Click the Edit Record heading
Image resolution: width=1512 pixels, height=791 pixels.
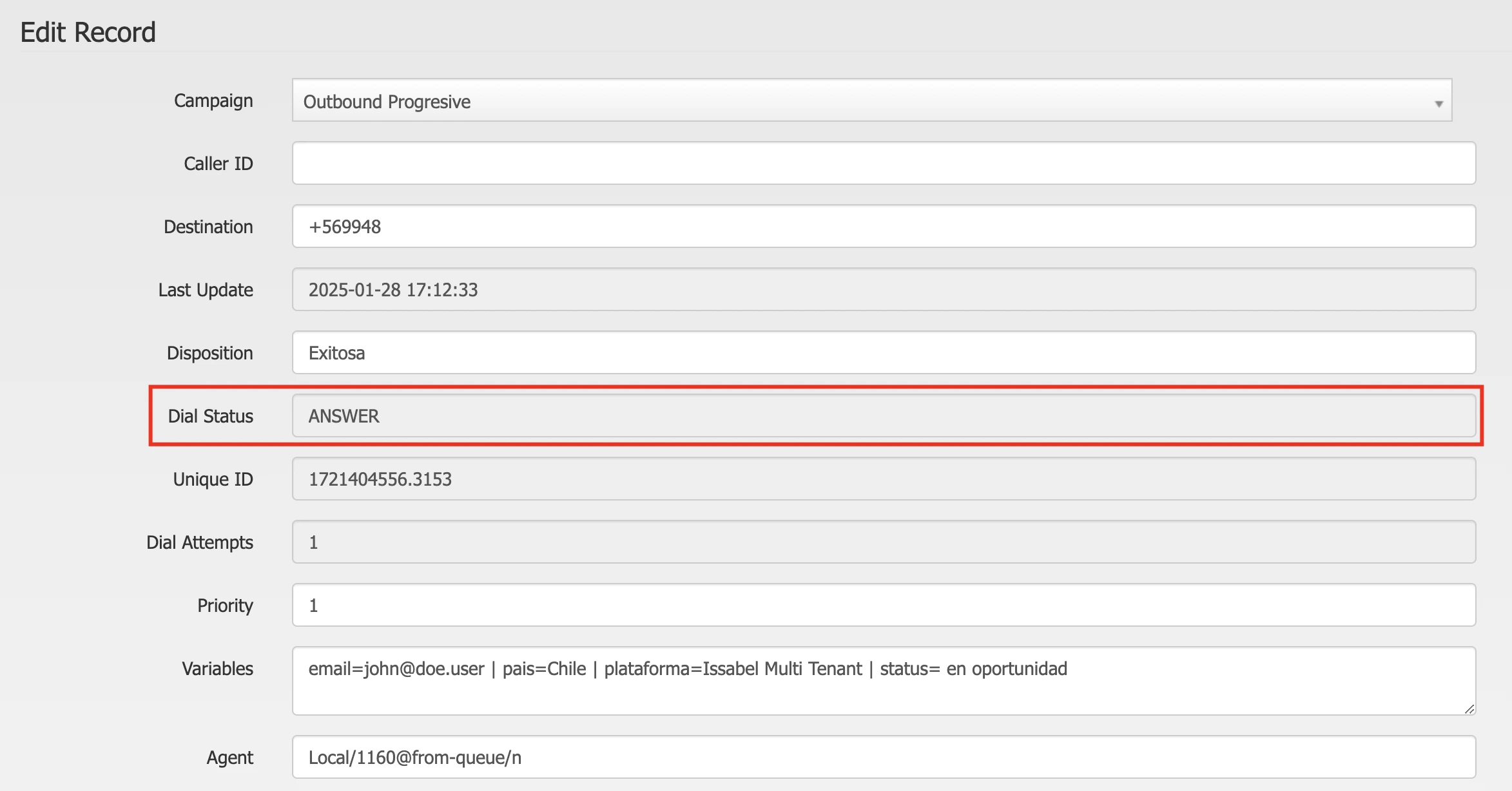pos(88,32)
